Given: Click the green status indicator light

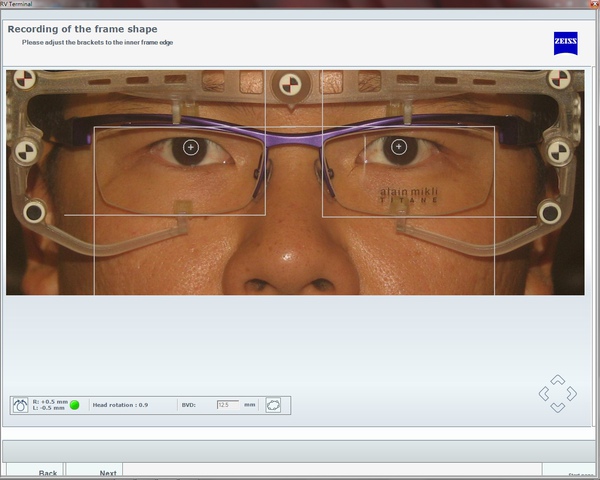Looking at the screenshot, I should tap(75, 405).
